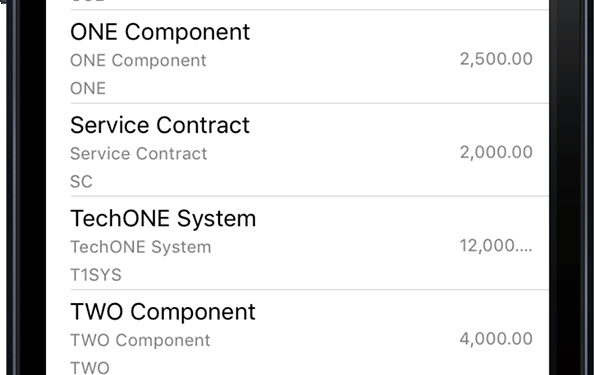Open the TechONE System list item title

(163, 219)
